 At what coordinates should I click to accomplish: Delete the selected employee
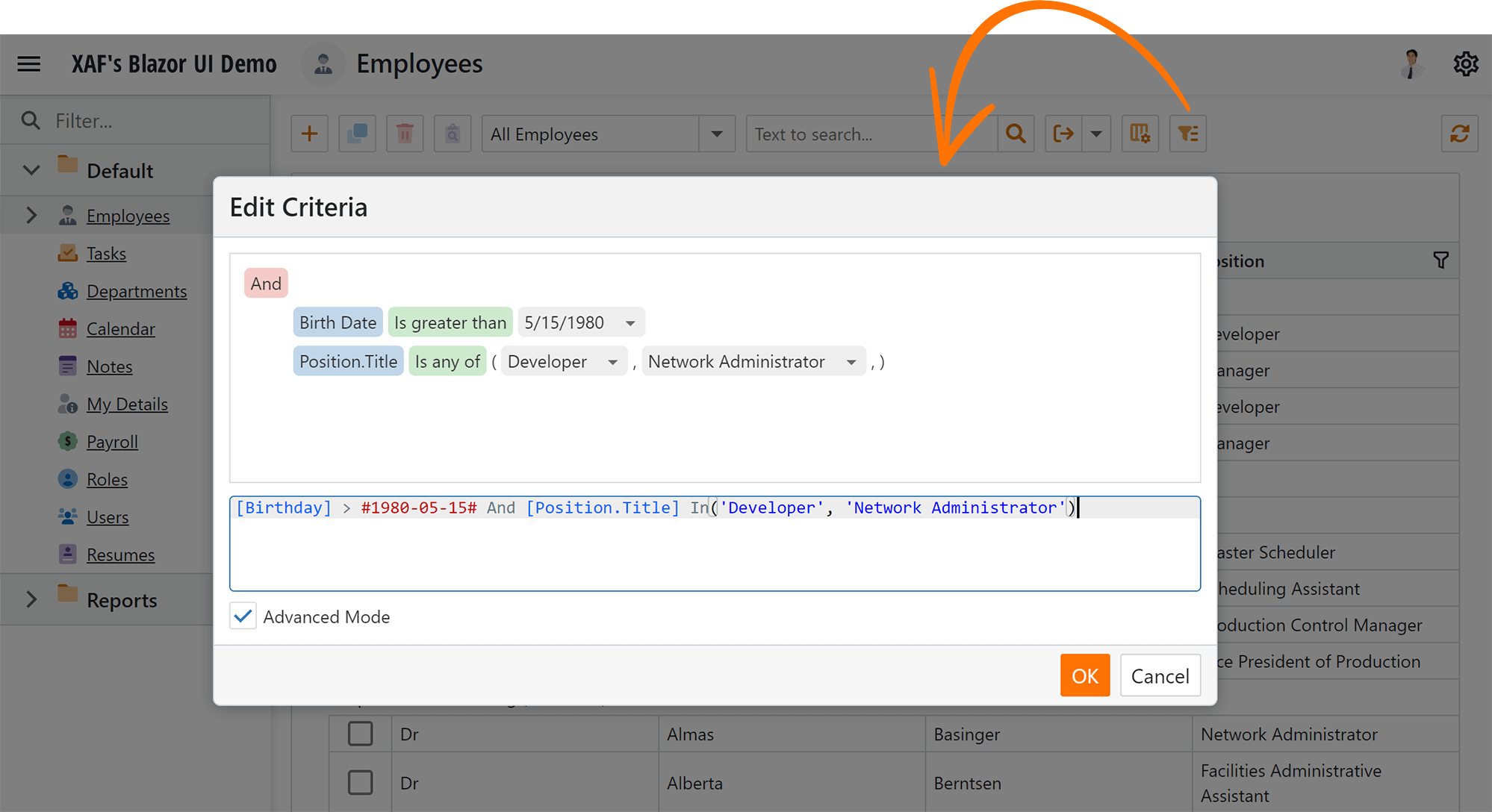pyautogui.click(x=405, y=134)
